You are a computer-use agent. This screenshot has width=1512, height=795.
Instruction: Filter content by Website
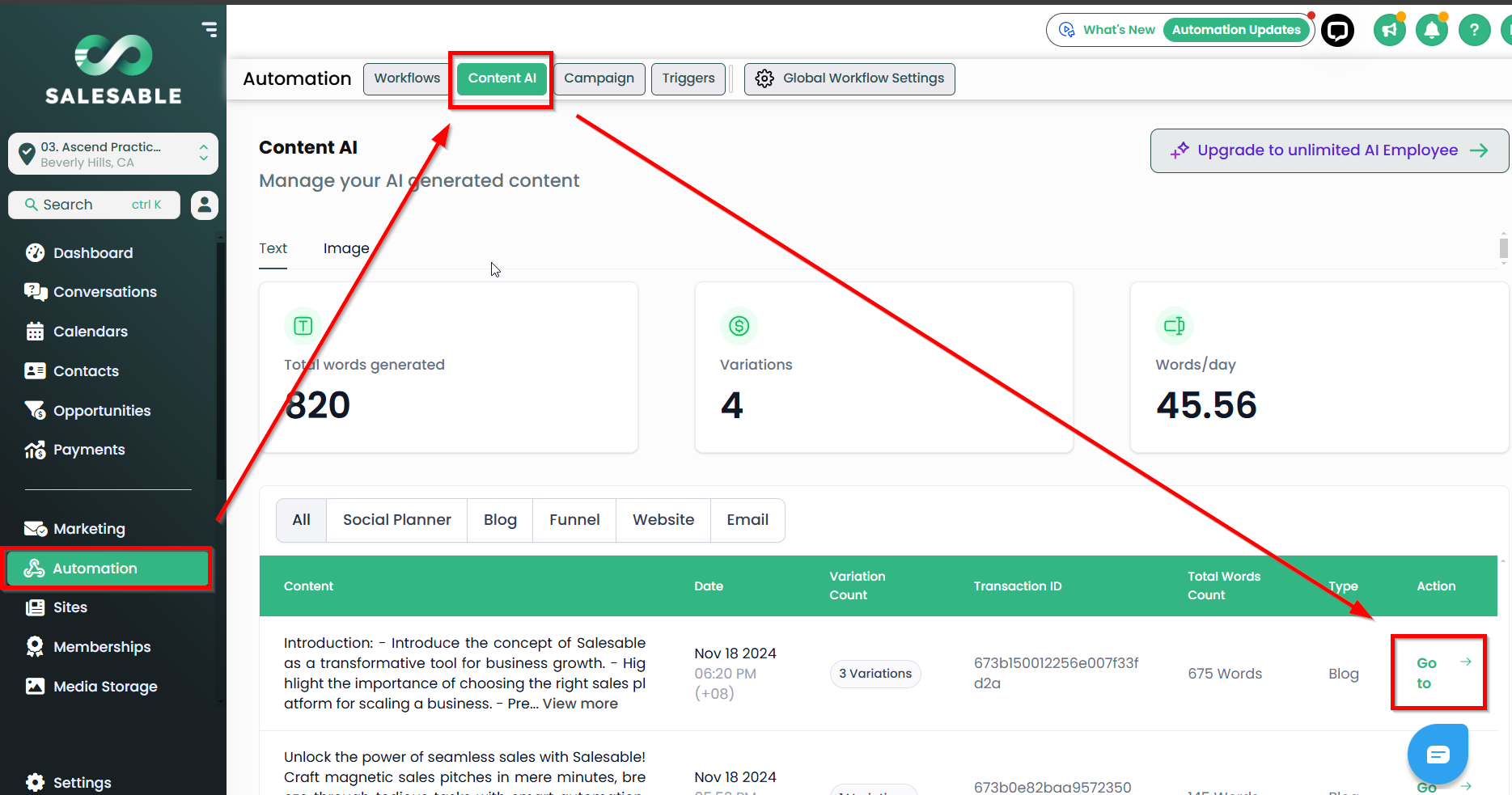pyautogui.click(x=663, y=520)
